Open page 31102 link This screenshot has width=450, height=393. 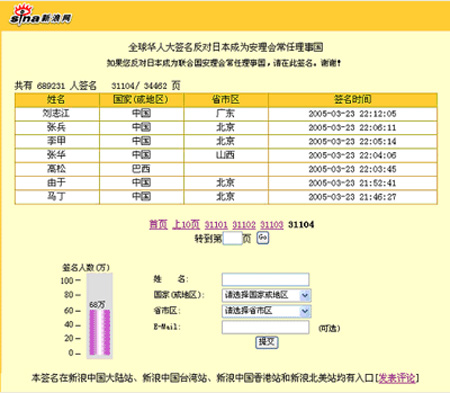point(244,225)
